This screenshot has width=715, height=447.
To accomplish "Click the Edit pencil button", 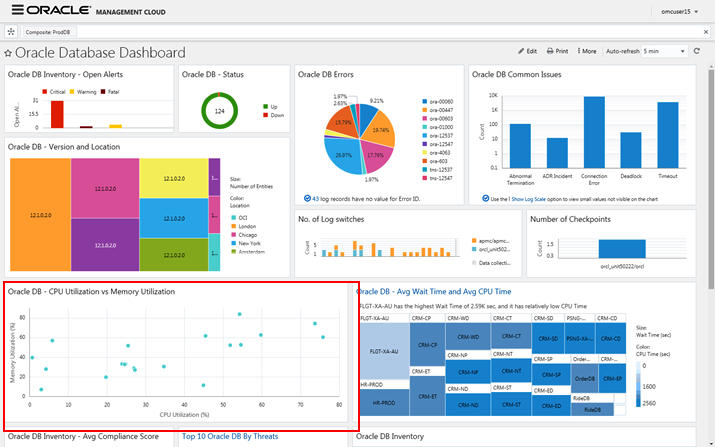I will point(528,51).
